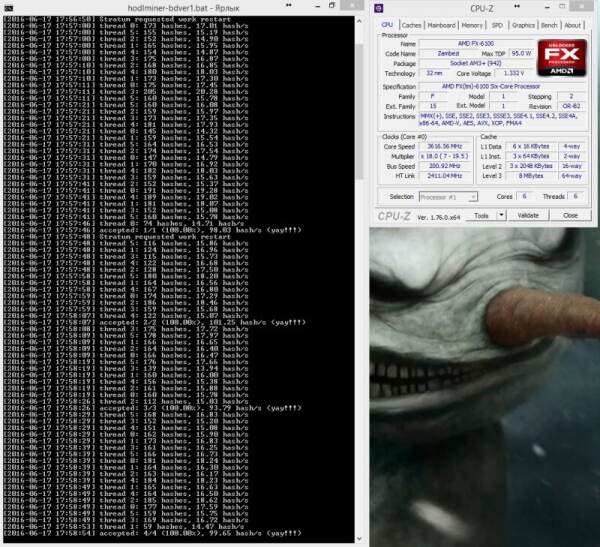Select the Memory tab

(473, 25)
